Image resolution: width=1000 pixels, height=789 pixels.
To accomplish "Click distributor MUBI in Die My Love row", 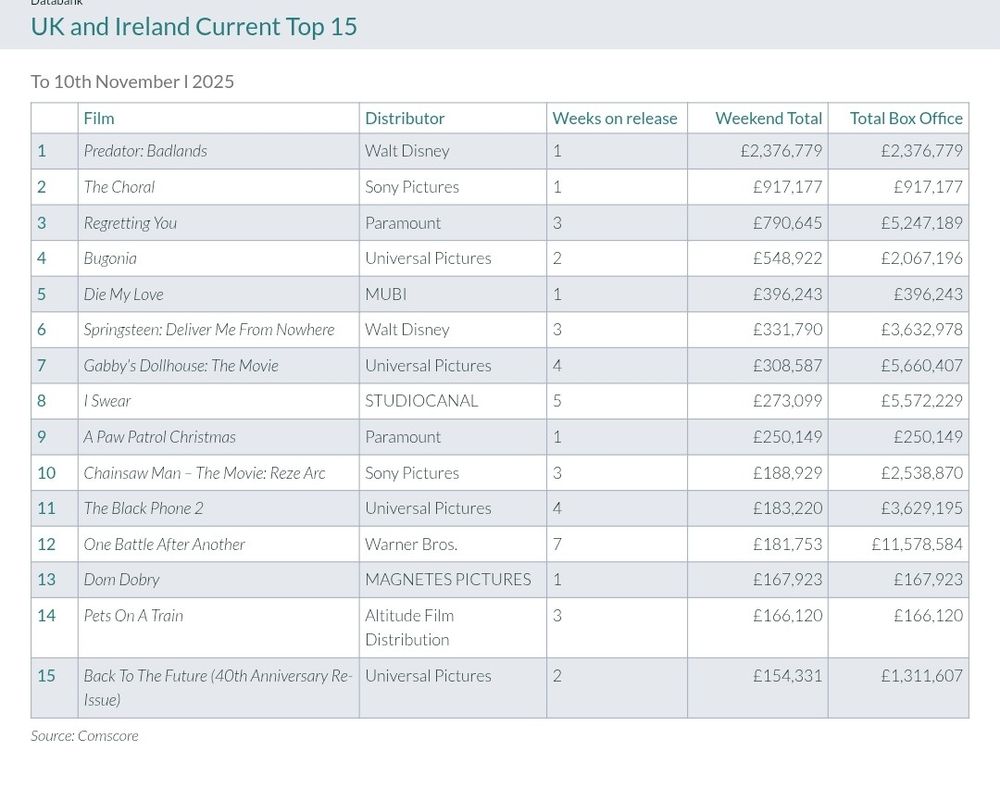I will 386,294.
